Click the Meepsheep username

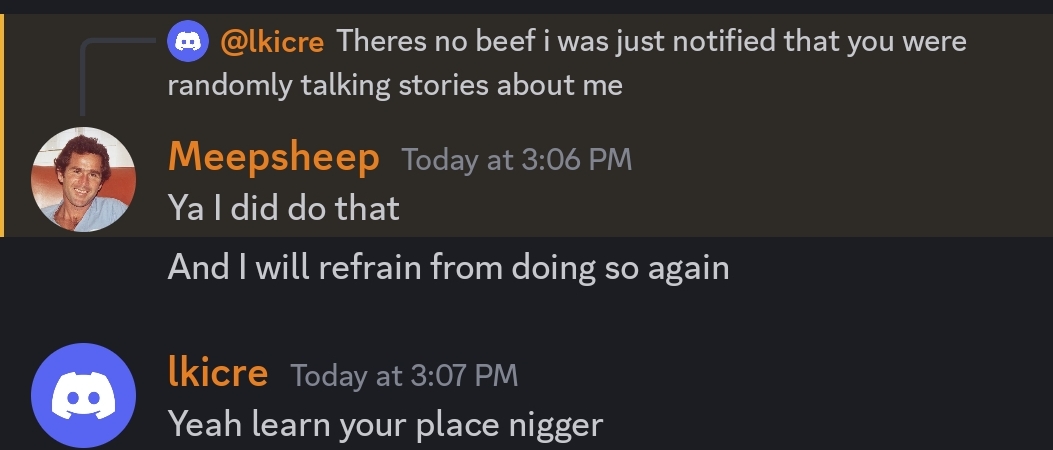point(273,157)
